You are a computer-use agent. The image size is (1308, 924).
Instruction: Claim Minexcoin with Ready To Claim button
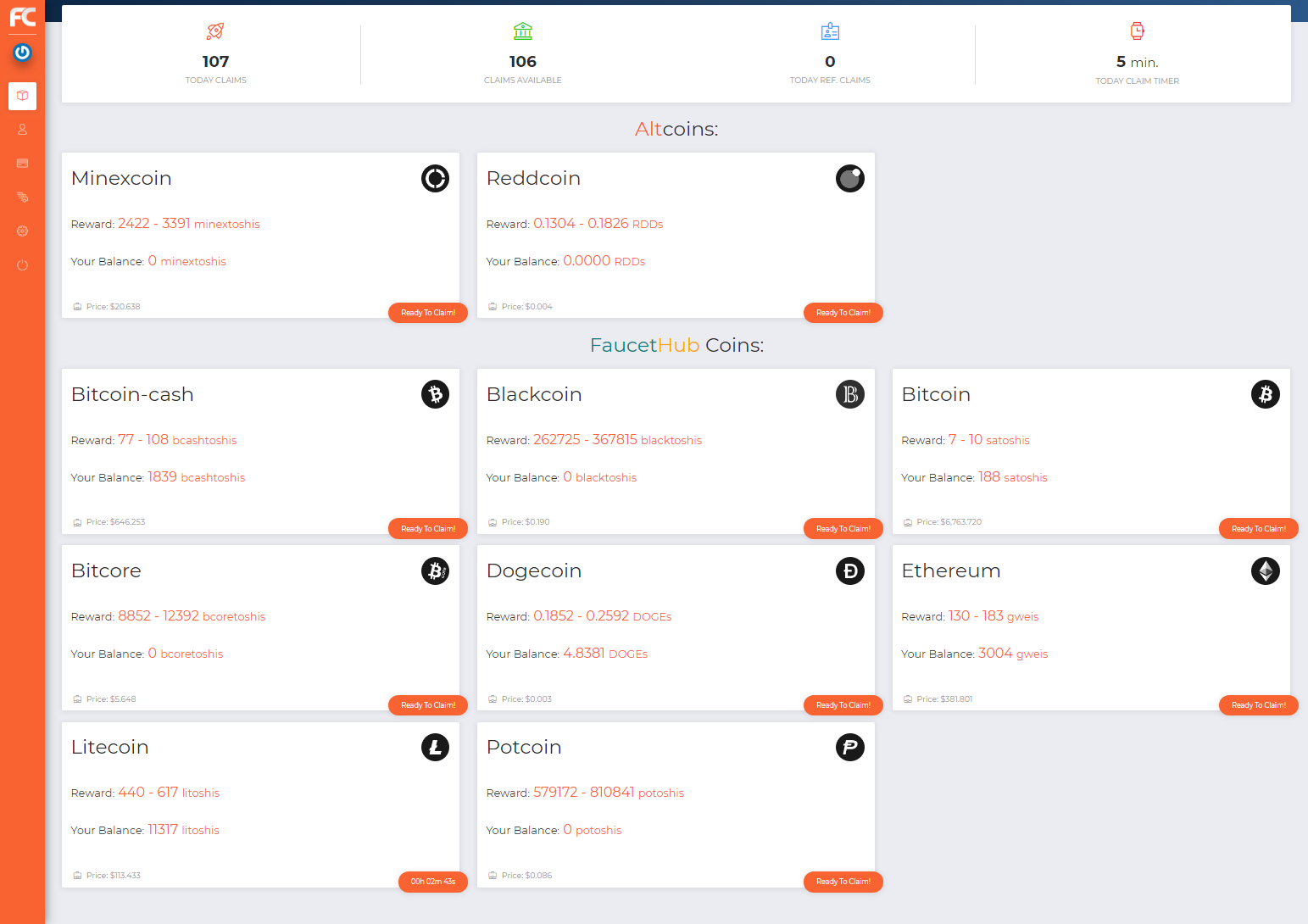[428, 313]
